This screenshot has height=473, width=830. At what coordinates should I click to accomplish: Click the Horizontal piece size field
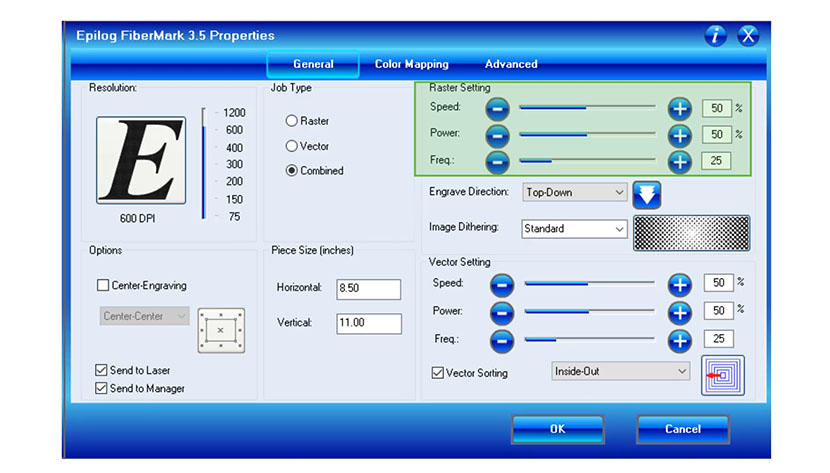(x=368, y=289)
